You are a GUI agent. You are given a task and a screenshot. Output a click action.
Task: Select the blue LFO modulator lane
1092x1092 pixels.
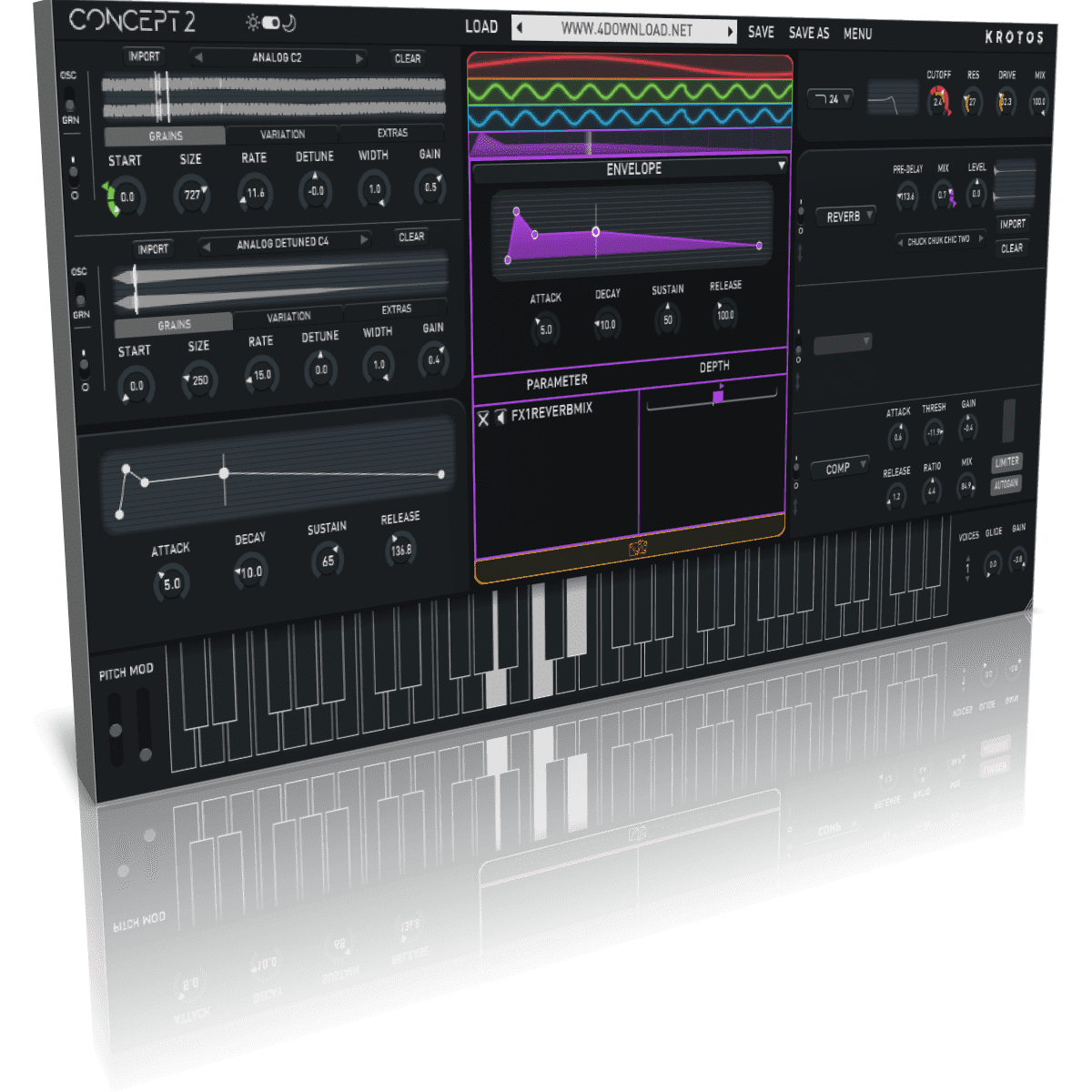[630, 117]
